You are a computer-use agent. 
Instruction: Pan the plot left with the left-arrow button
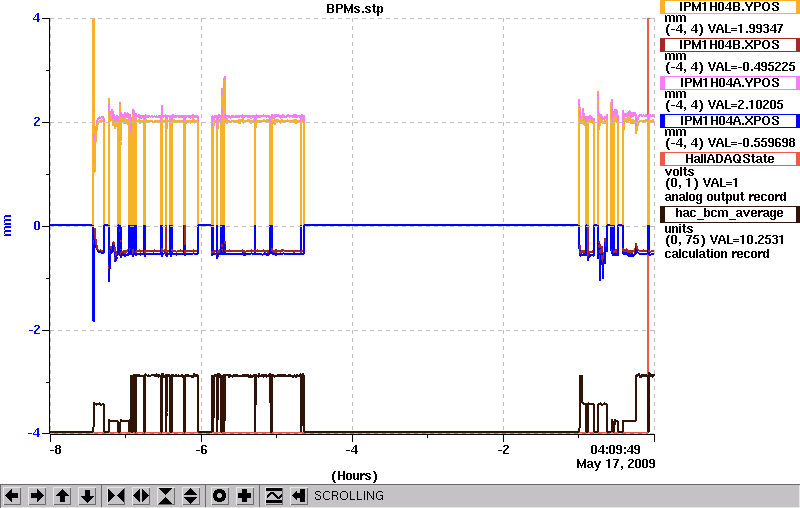(12, 496)
